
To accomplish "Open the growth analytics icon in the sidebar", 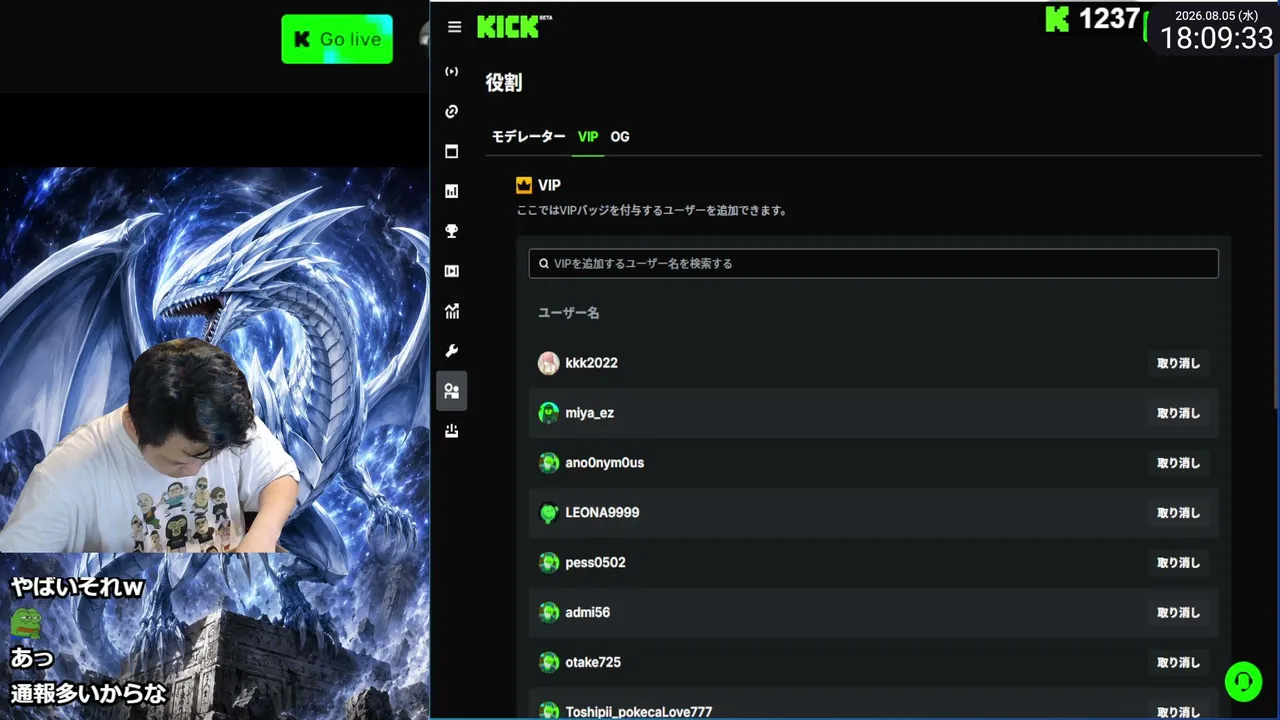I will tap(452, 311).
